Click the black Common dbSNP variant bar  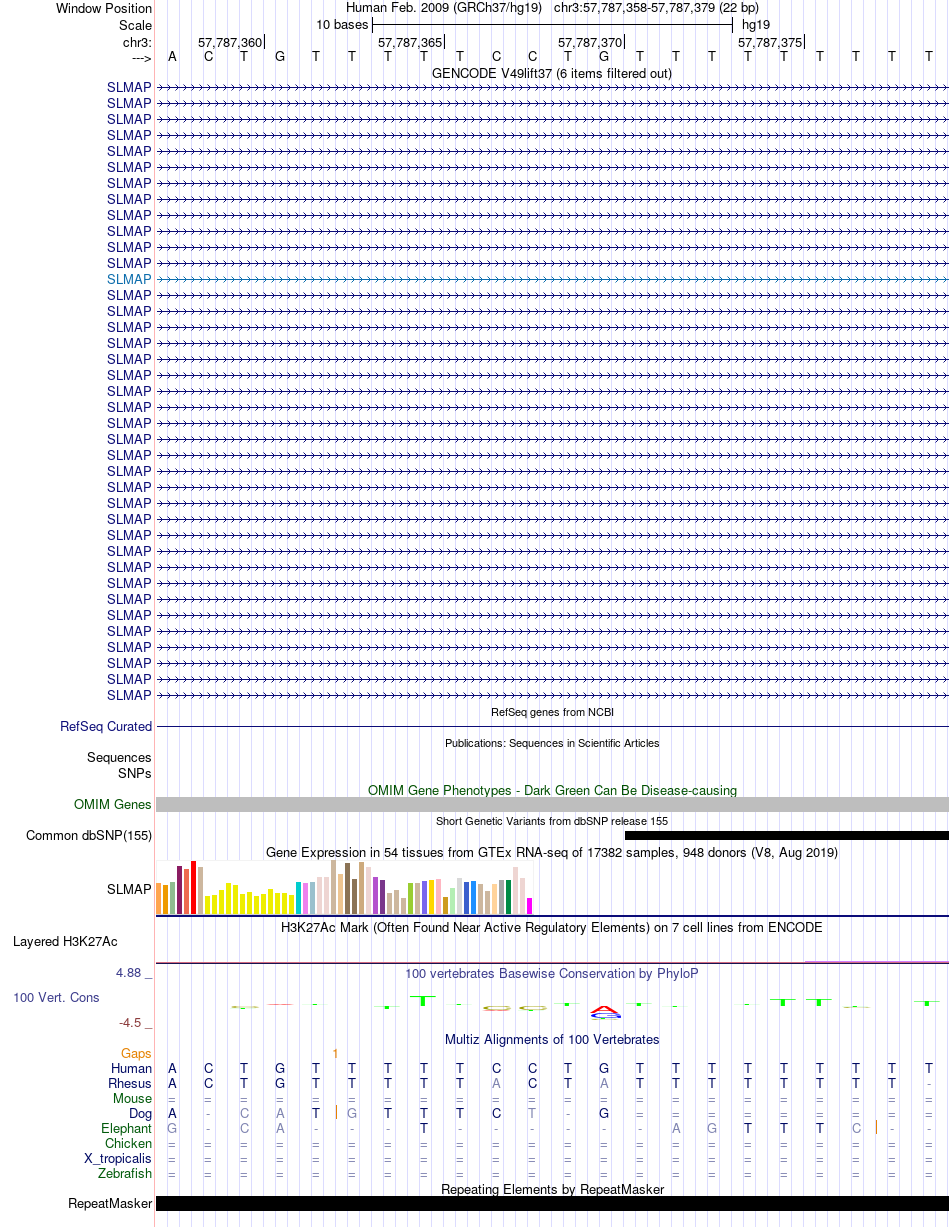(787, 835)
